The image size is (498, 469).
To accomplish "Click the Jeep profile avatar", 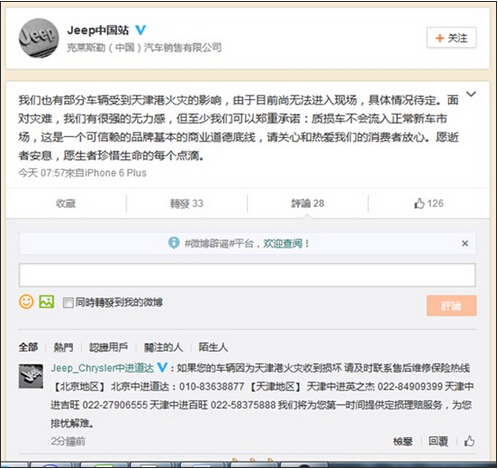I will point(39,38).
